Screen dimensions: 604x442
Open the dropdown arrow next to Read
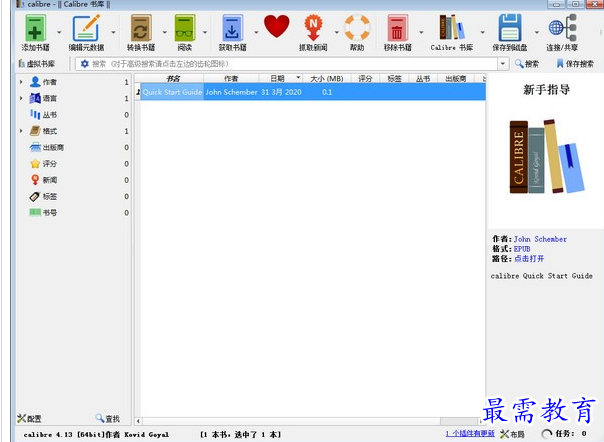tap(205, 32)
